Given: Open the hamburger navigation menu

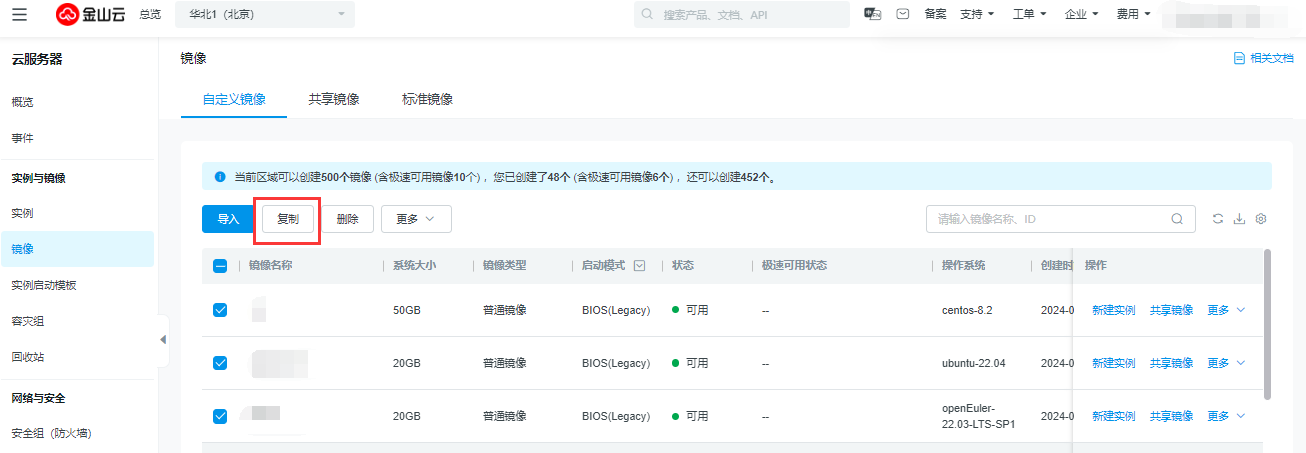Looking at the screenshot, I should coord(20,14).
